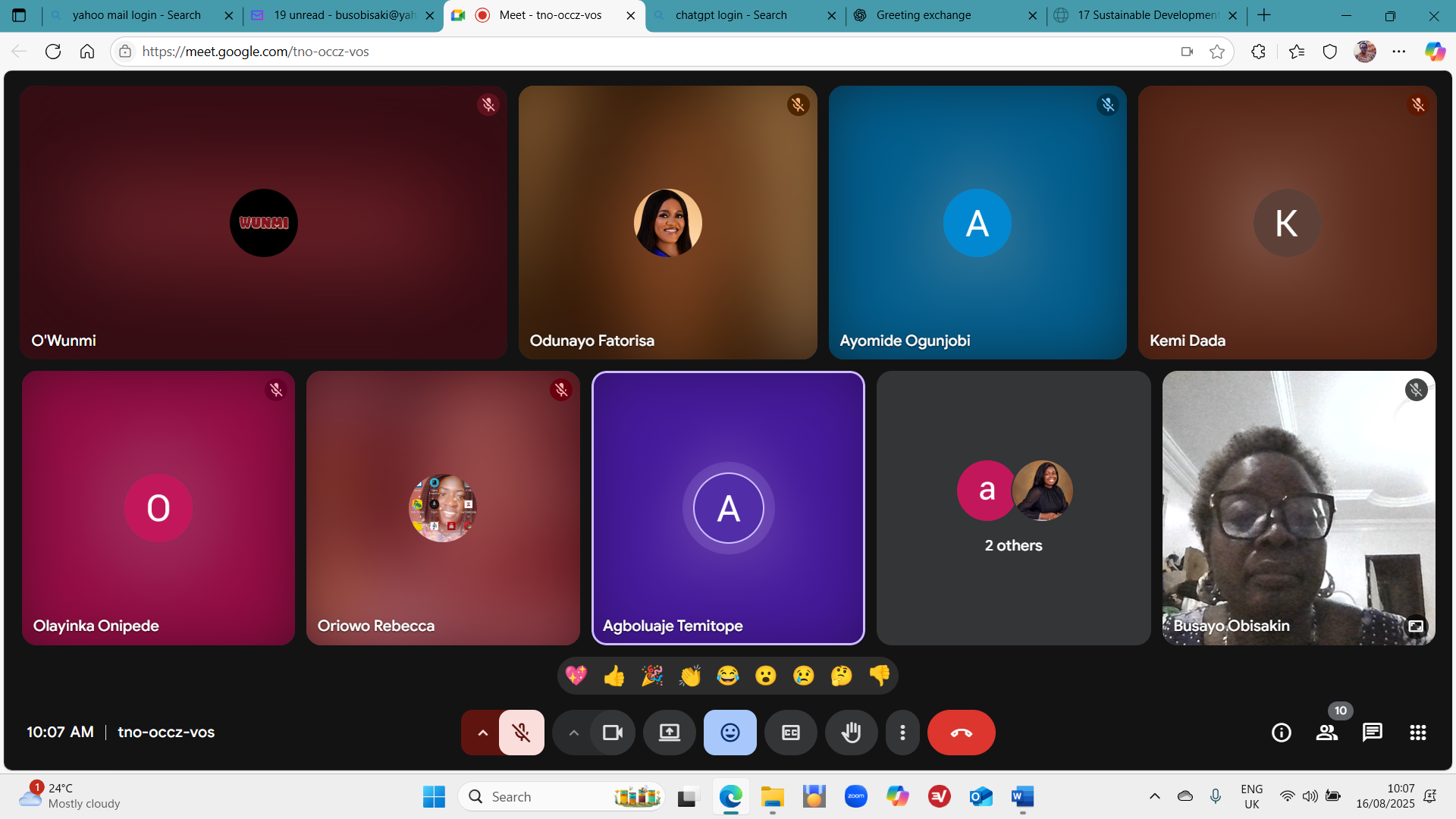
Task: Open Zoom from the Windows taskbar
Action: 856,796
